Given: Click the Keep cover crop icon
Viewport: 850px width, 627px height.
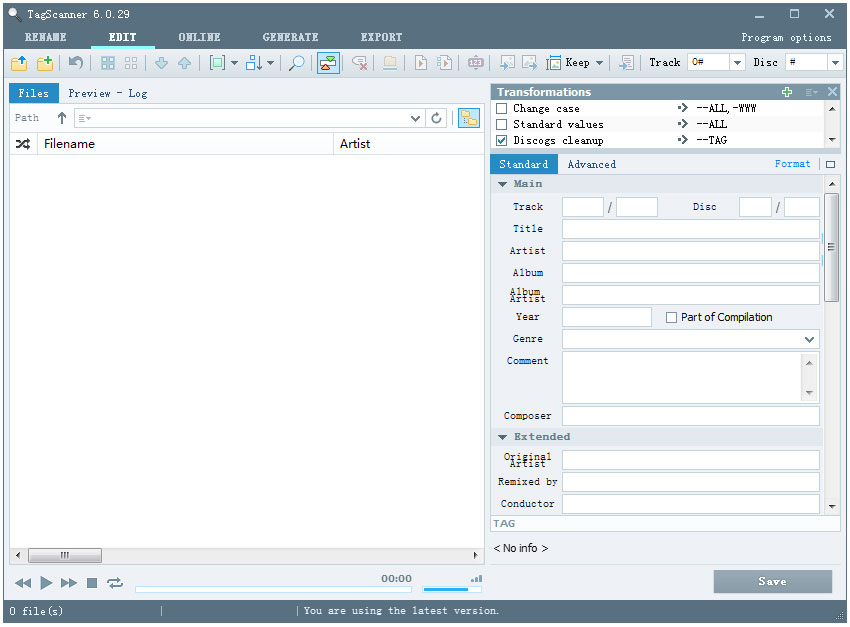Looking at the screenshot, I should 553,63.
